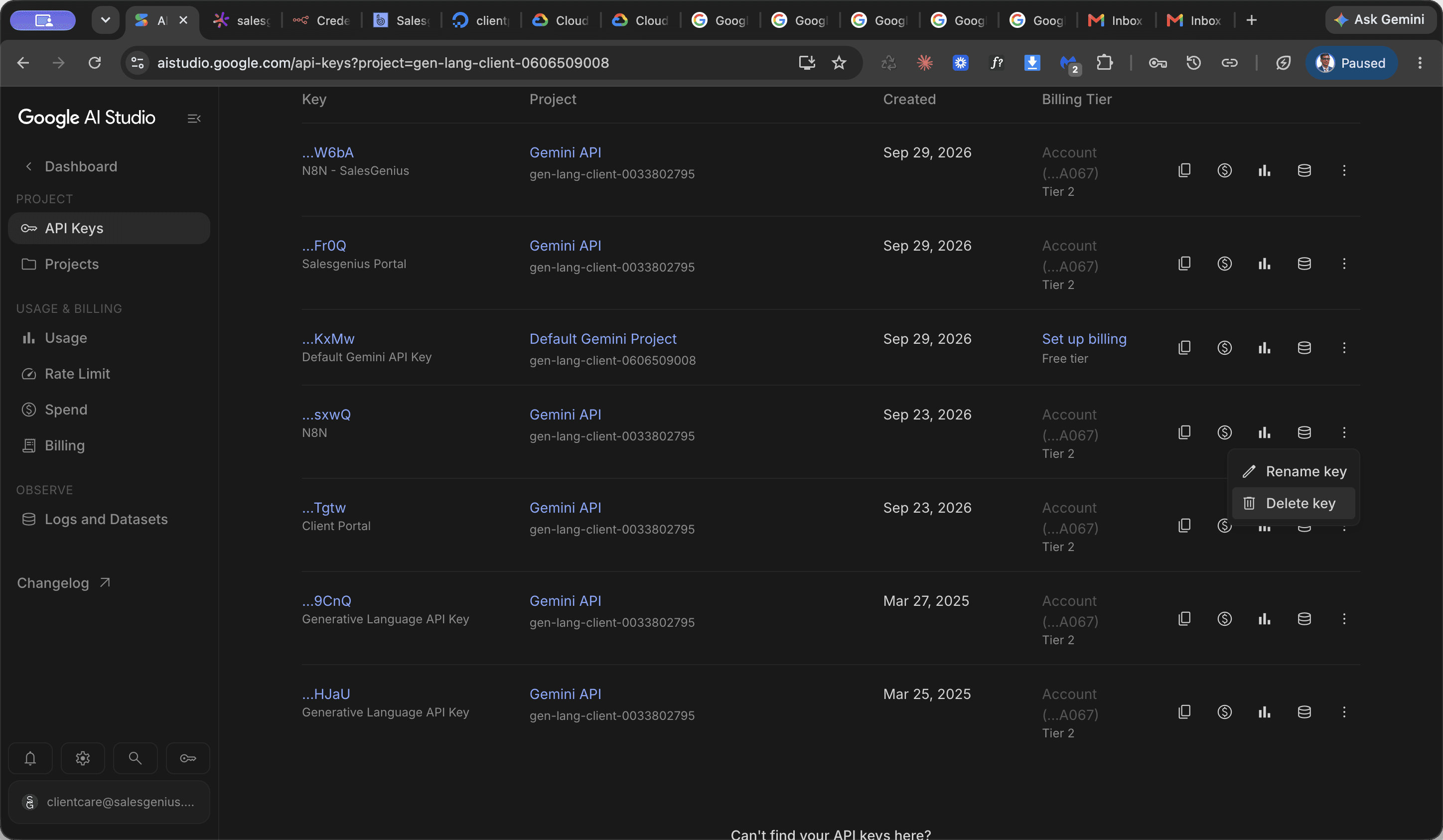Open settings gear in sidebar

click(x=82, y=758)
